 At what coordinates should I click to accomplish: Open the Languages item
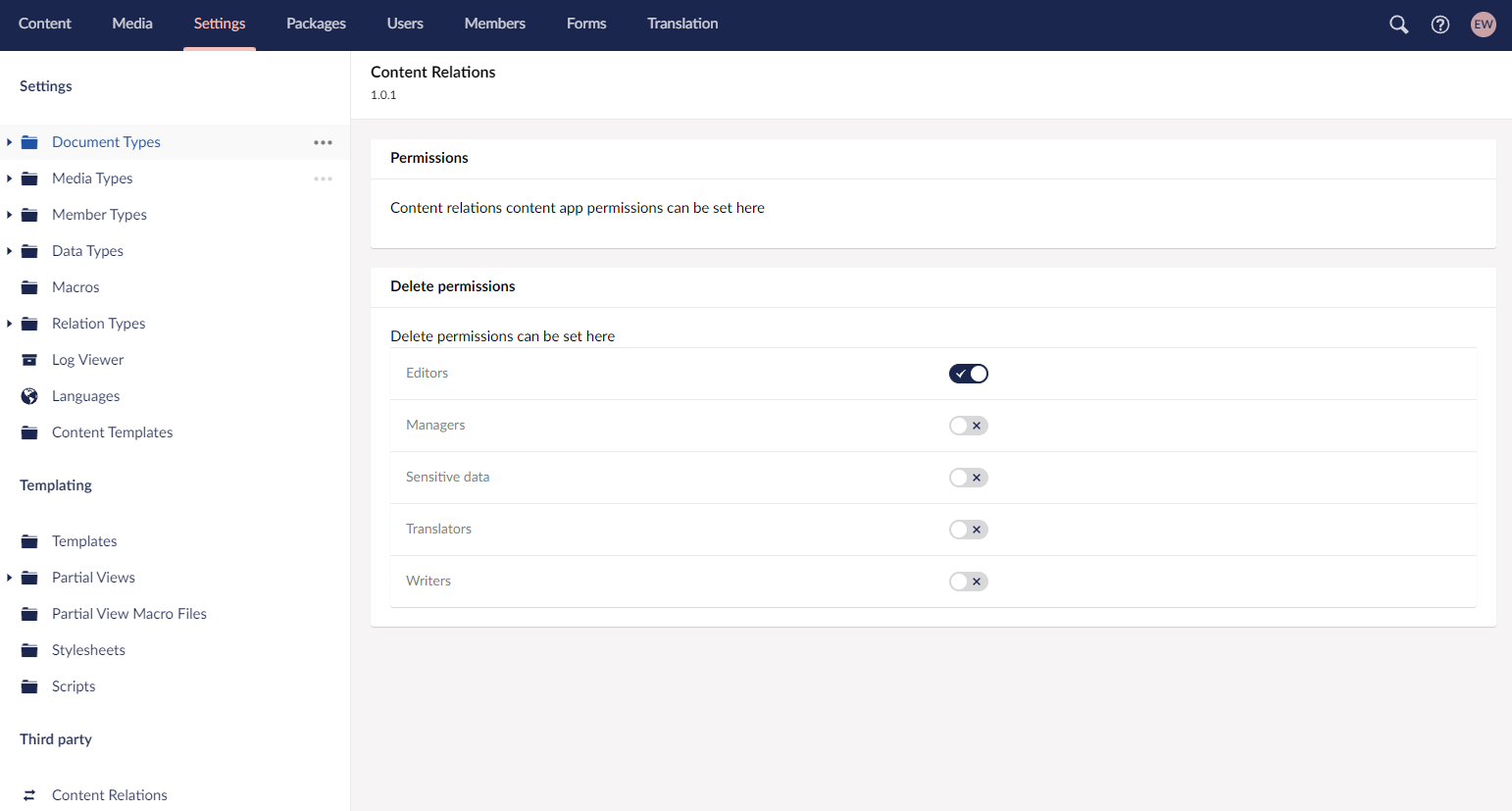[x=85, y=396]
